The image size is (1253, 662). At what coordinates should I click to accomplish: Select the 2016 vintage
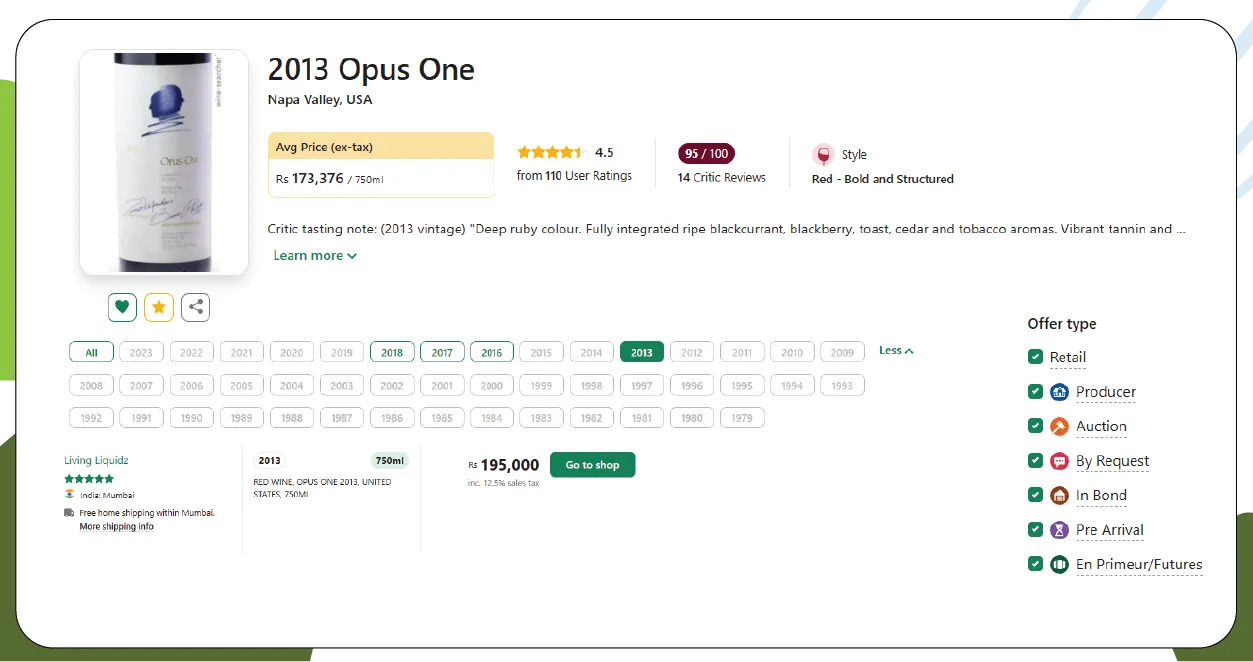coord(492,352)
